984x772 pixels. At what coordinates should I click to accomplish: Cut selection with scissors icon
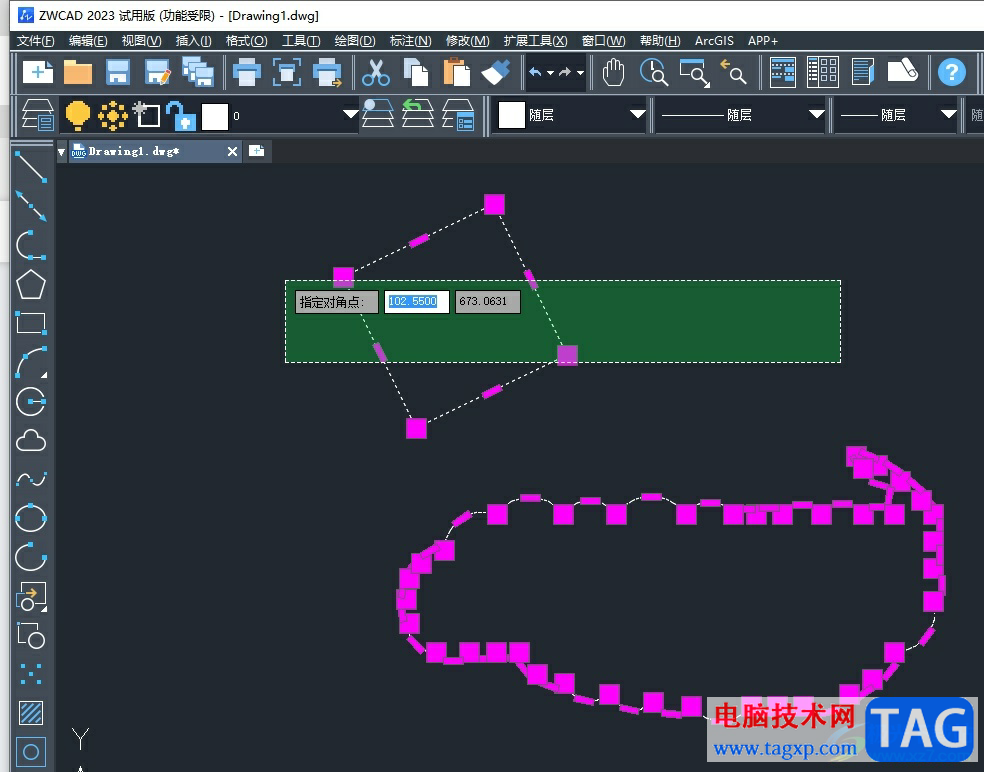pyautogui.click(x=376, y=72)
